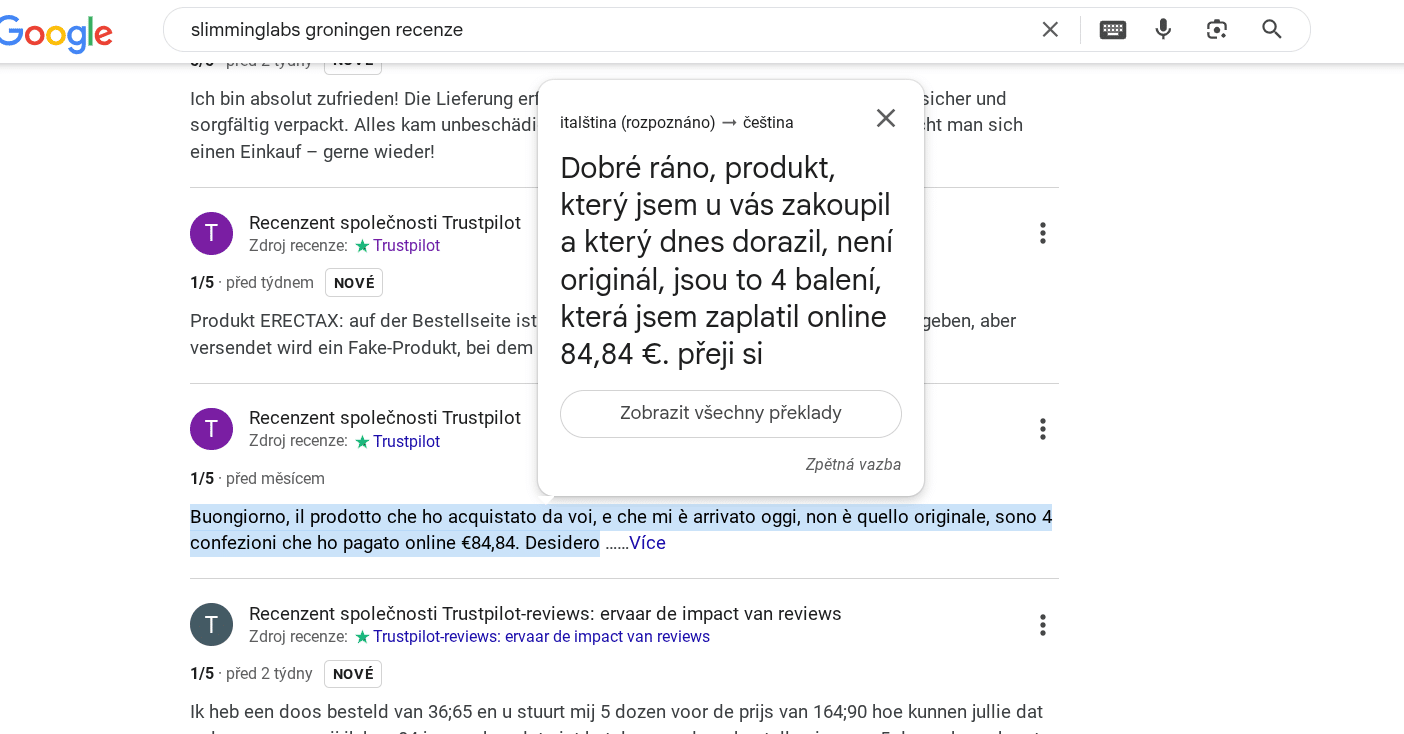This screenshot has width=1404, height=734.
Task: Start voice search with the microphone icon
Action: pyautogui.click(x=1163, y=30)
